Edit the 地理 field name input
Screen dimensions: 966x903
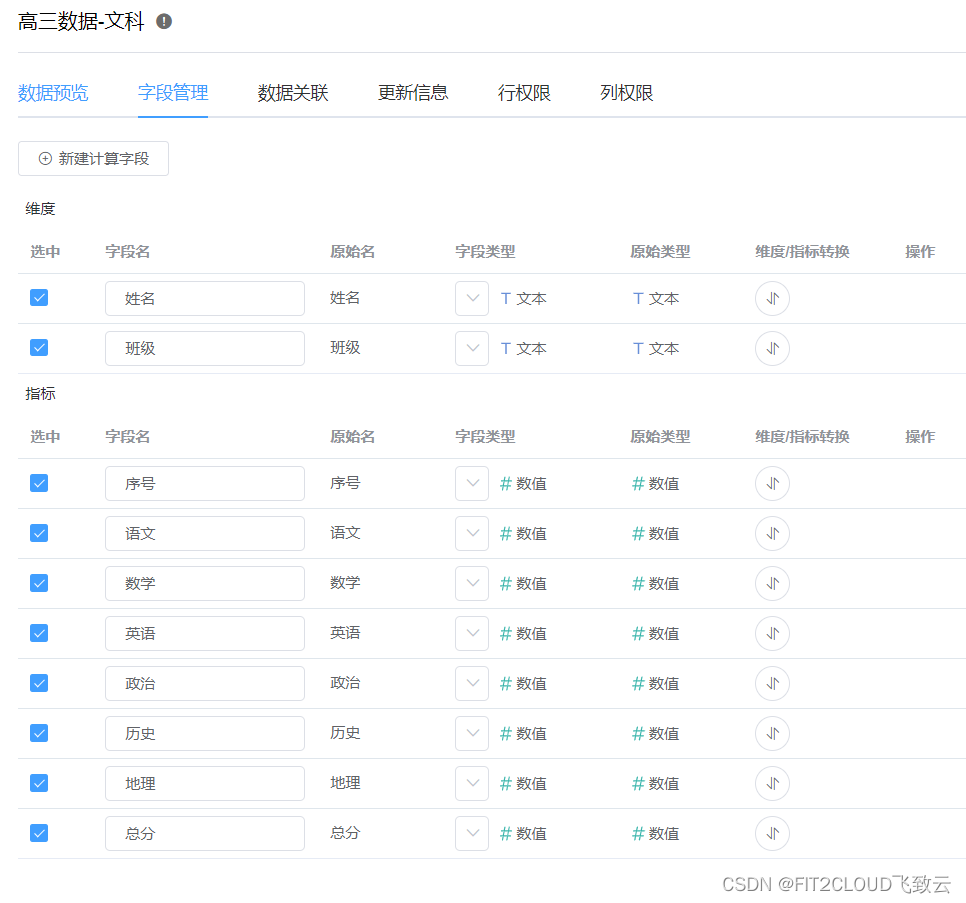pyautogui.click(x=205, y=784)
